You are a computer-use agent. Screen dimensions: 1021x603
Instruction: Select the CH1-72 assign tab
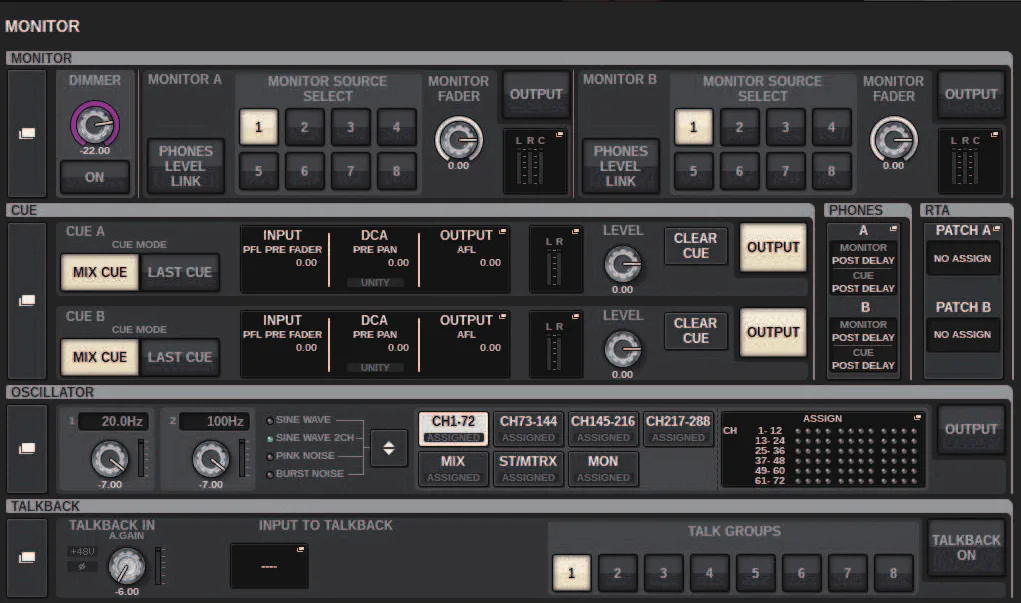point(453,428)
